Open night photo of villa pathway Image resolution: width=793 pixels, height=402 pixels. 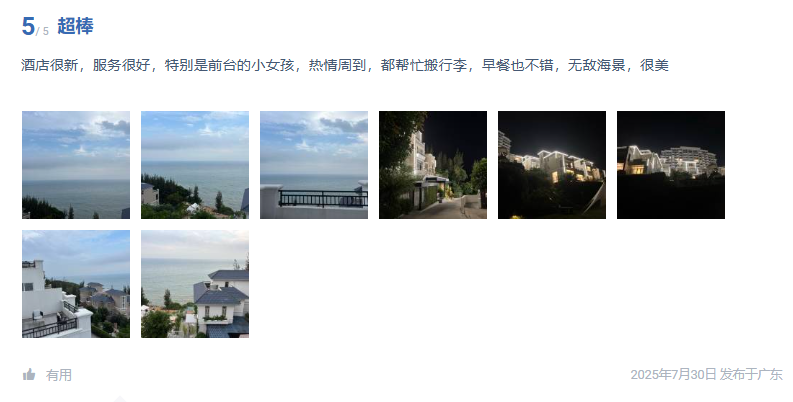(x=433, y=165)
